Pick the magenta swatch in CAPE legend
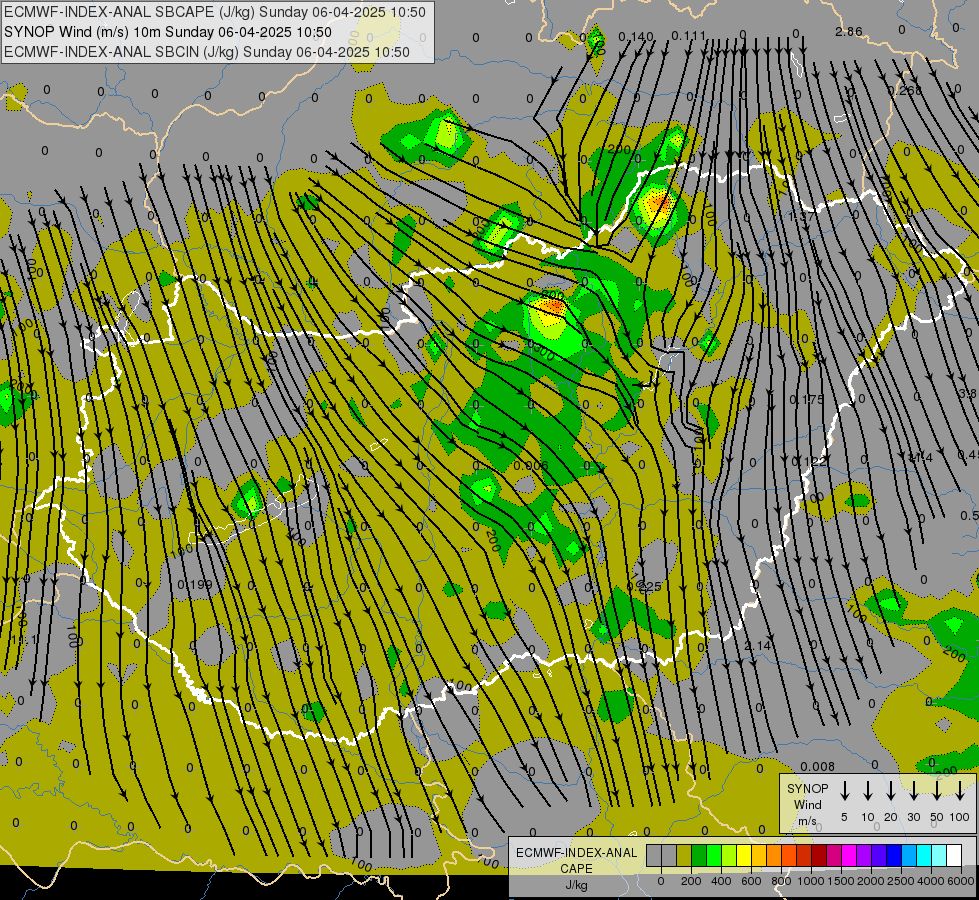This screenshot has width=979, height=900. point(849,856)
